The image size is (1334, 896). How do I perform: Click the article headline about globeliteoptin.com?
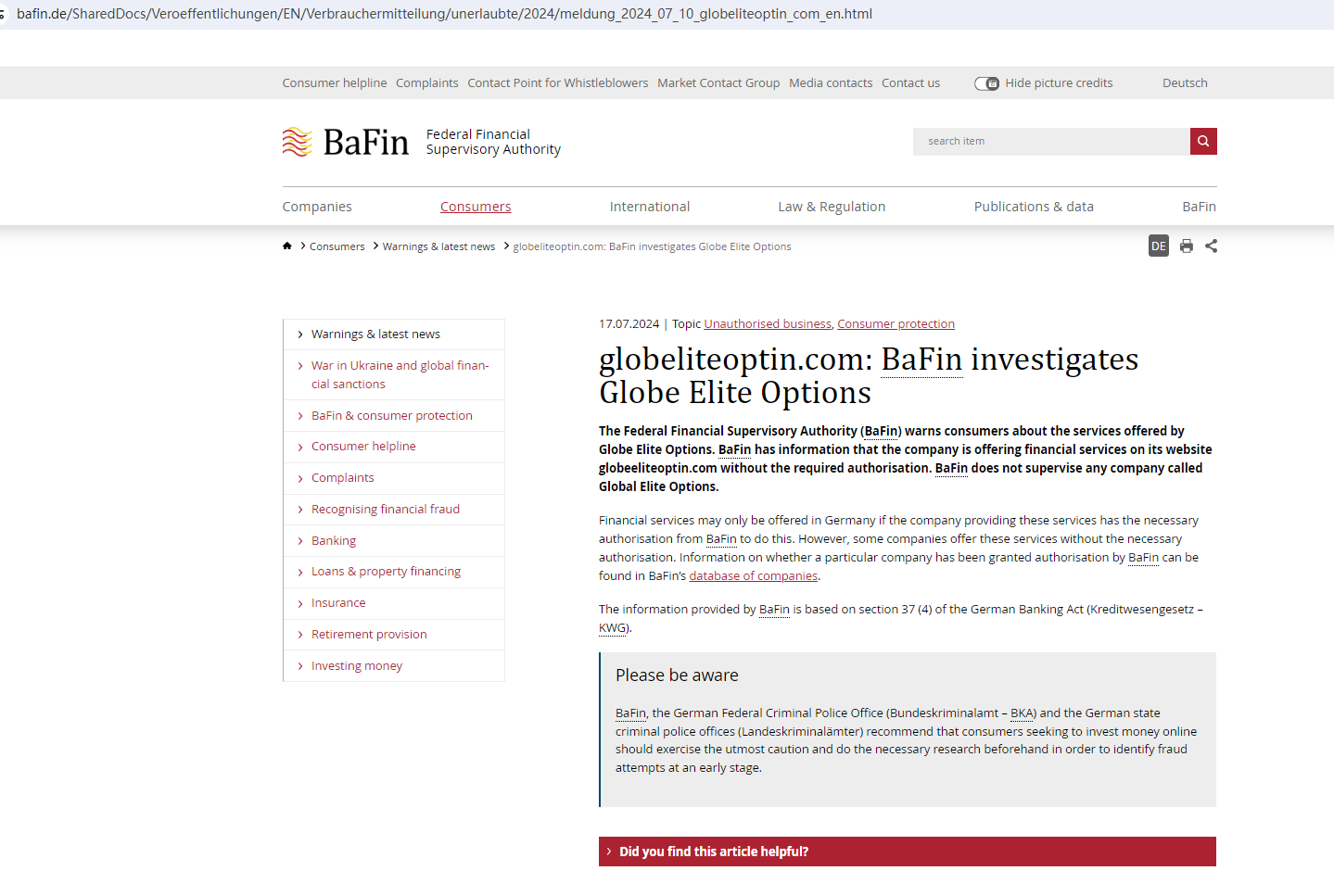[x=869, y=375]
